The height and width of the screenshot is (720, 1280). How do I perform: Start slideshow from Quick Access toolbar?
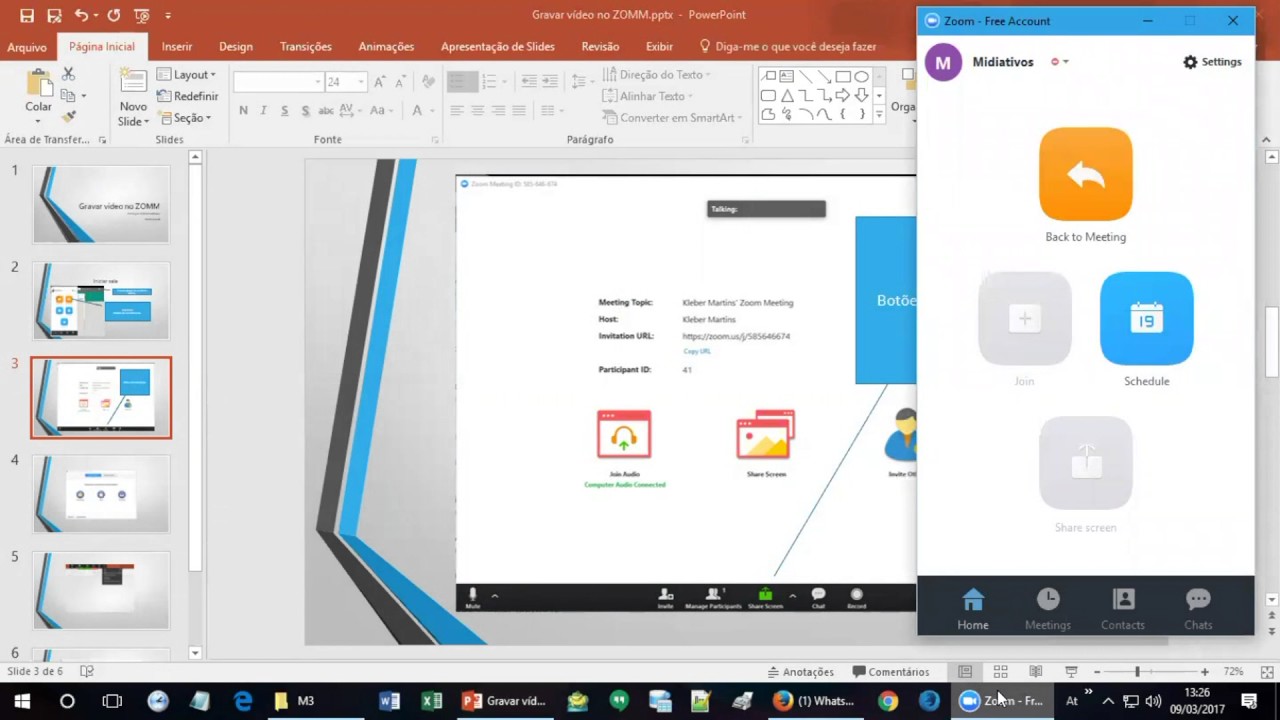coord(141,16)
